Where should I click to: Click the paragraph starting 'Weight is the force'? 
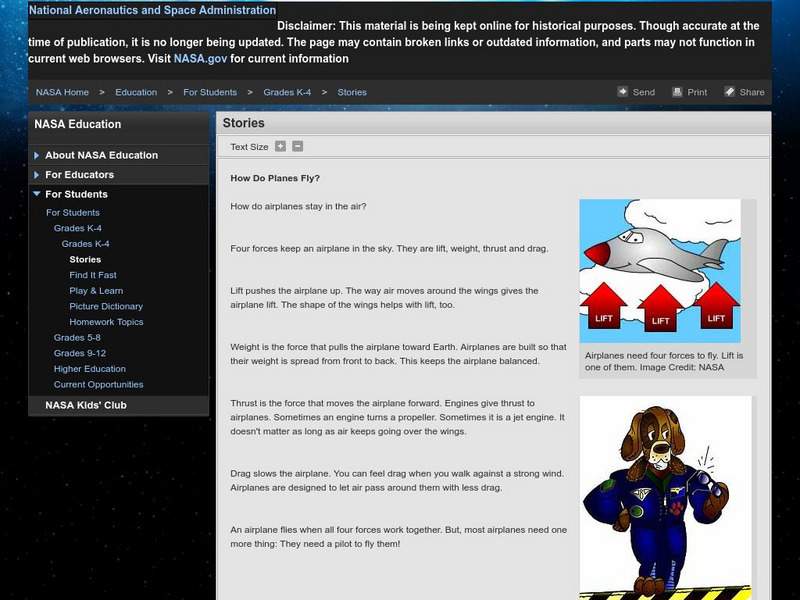click(x=398, y=354)
